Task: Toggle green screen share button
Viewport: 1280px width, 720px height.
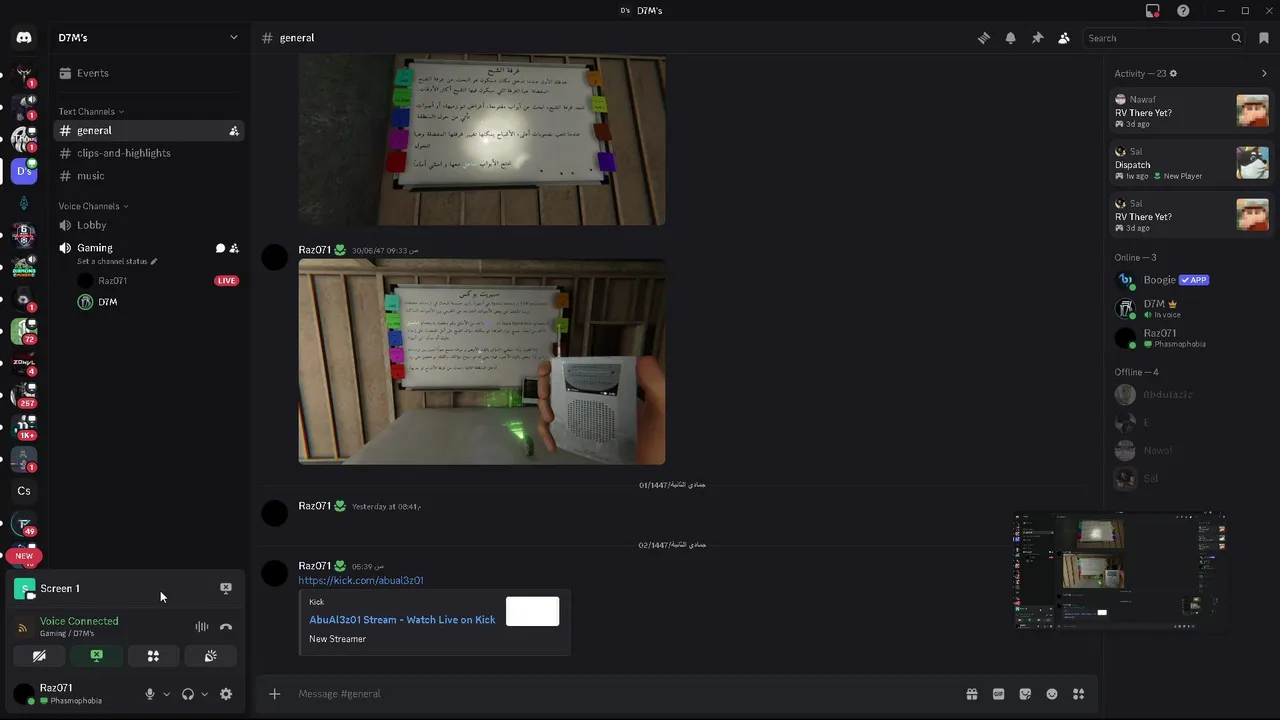Action: (96, 656)
